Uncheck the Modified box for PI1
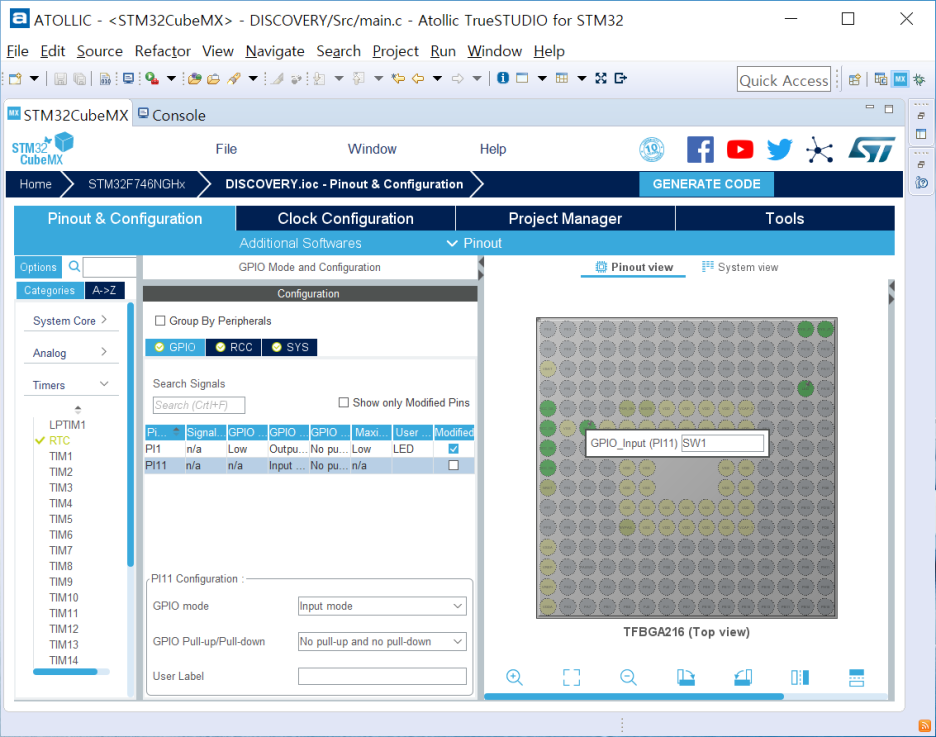This screenshot has height=737, width=936. coord(454,449)
